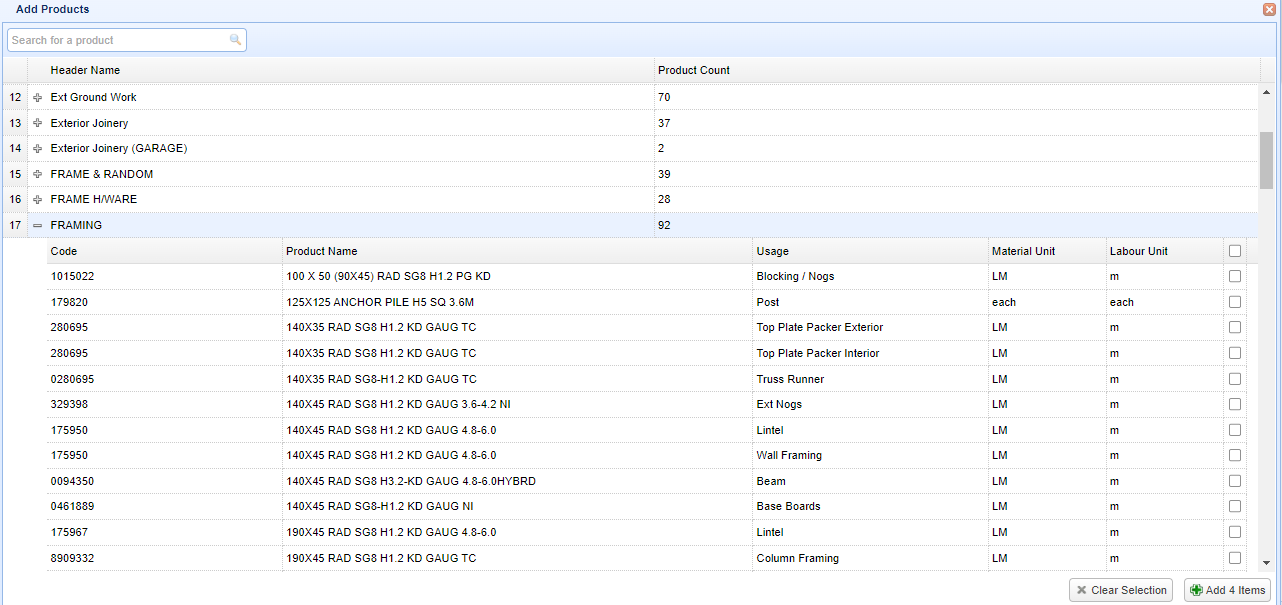Click the Product Count column header

click(x=693, y=70)
